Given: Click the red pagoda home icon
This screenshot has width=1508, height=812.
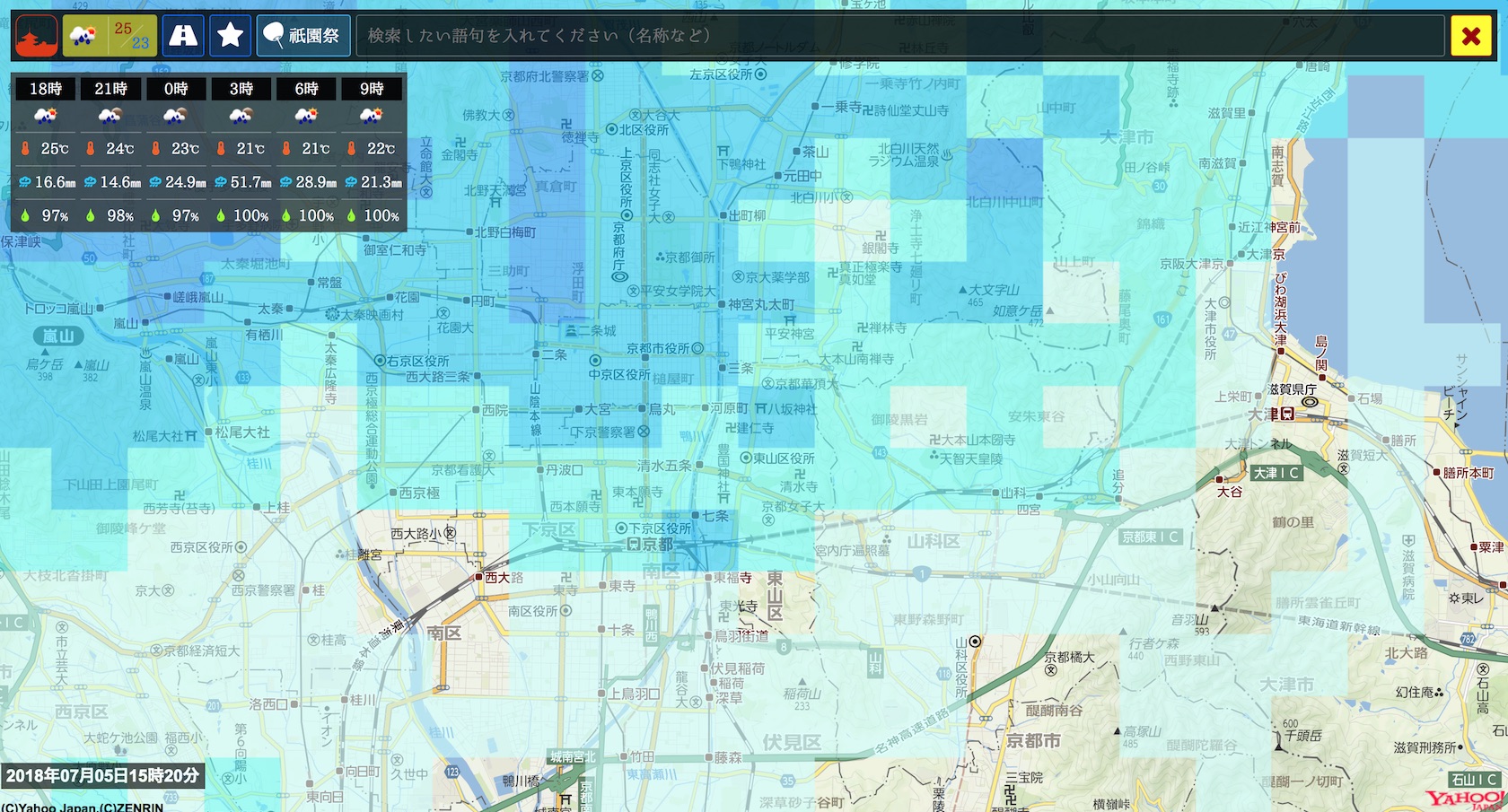Looking at the screenshot, I should (37, 36).
